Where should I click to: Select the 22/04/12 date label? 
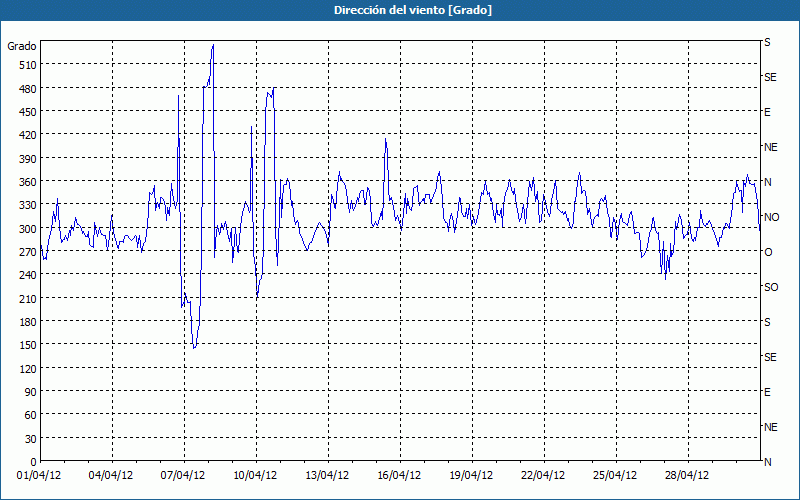[543, 476]
